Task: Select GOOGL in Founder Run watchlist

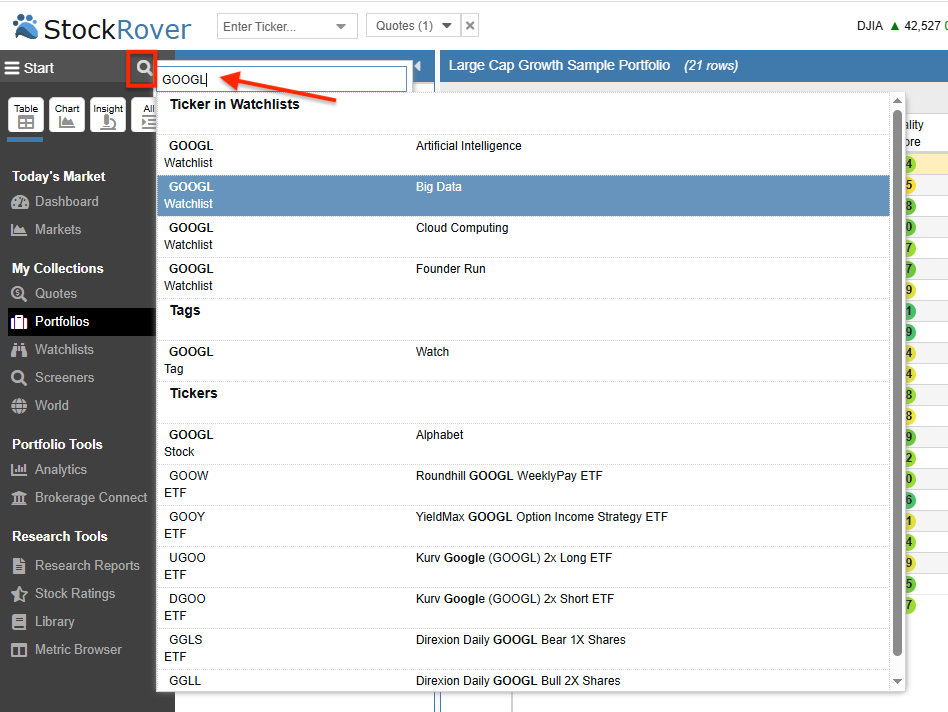Action: 523,277
